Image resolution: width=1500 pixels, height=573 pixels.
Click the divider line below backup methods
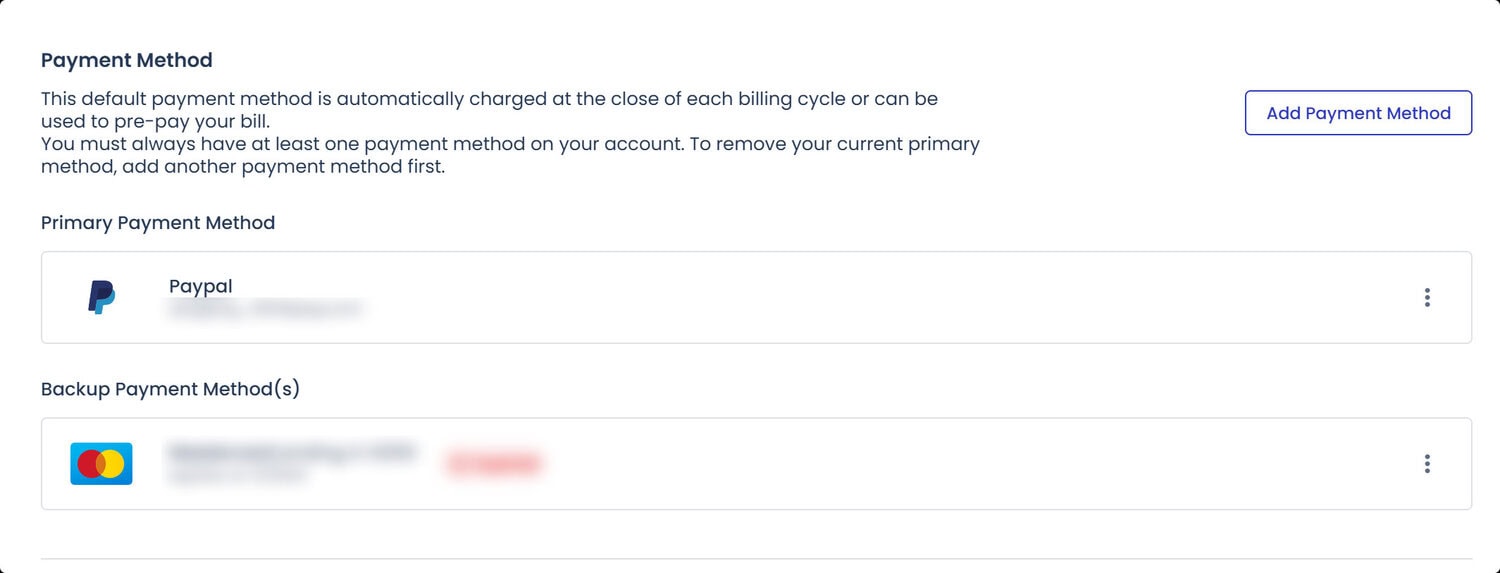coord(756,558)
